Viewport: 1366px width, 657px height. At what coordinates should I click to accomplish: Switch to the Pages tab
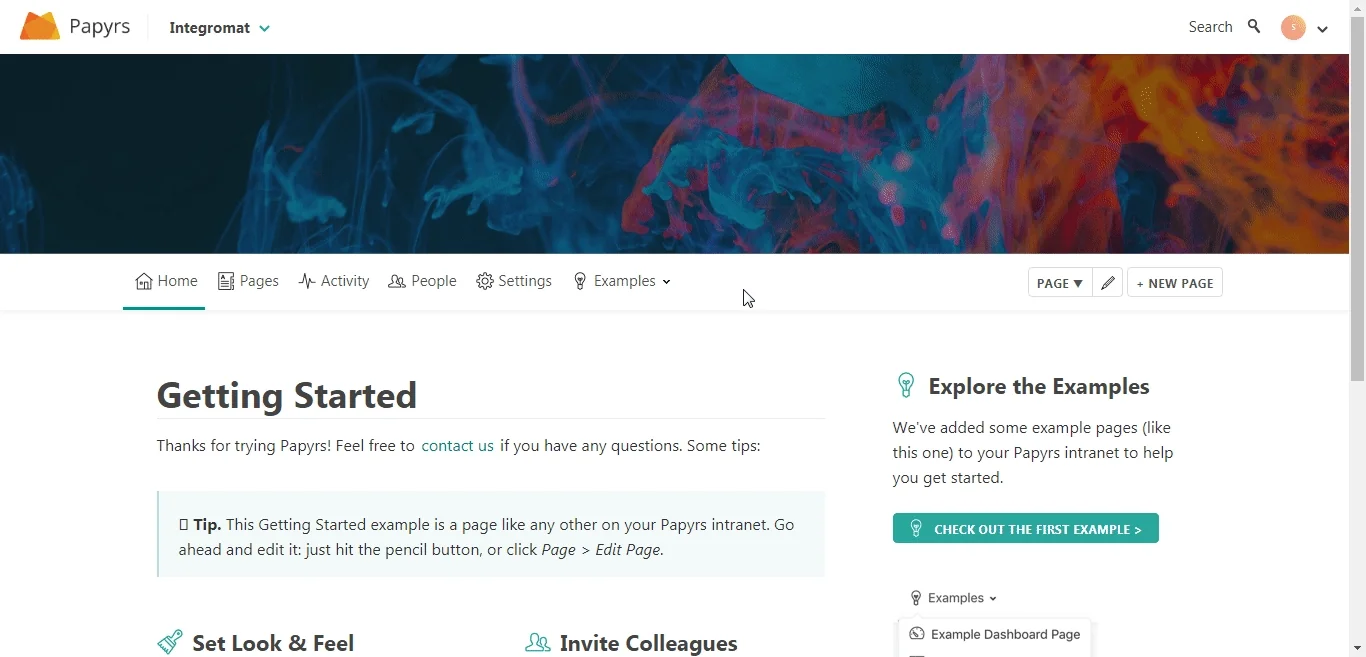pos(248,281)
